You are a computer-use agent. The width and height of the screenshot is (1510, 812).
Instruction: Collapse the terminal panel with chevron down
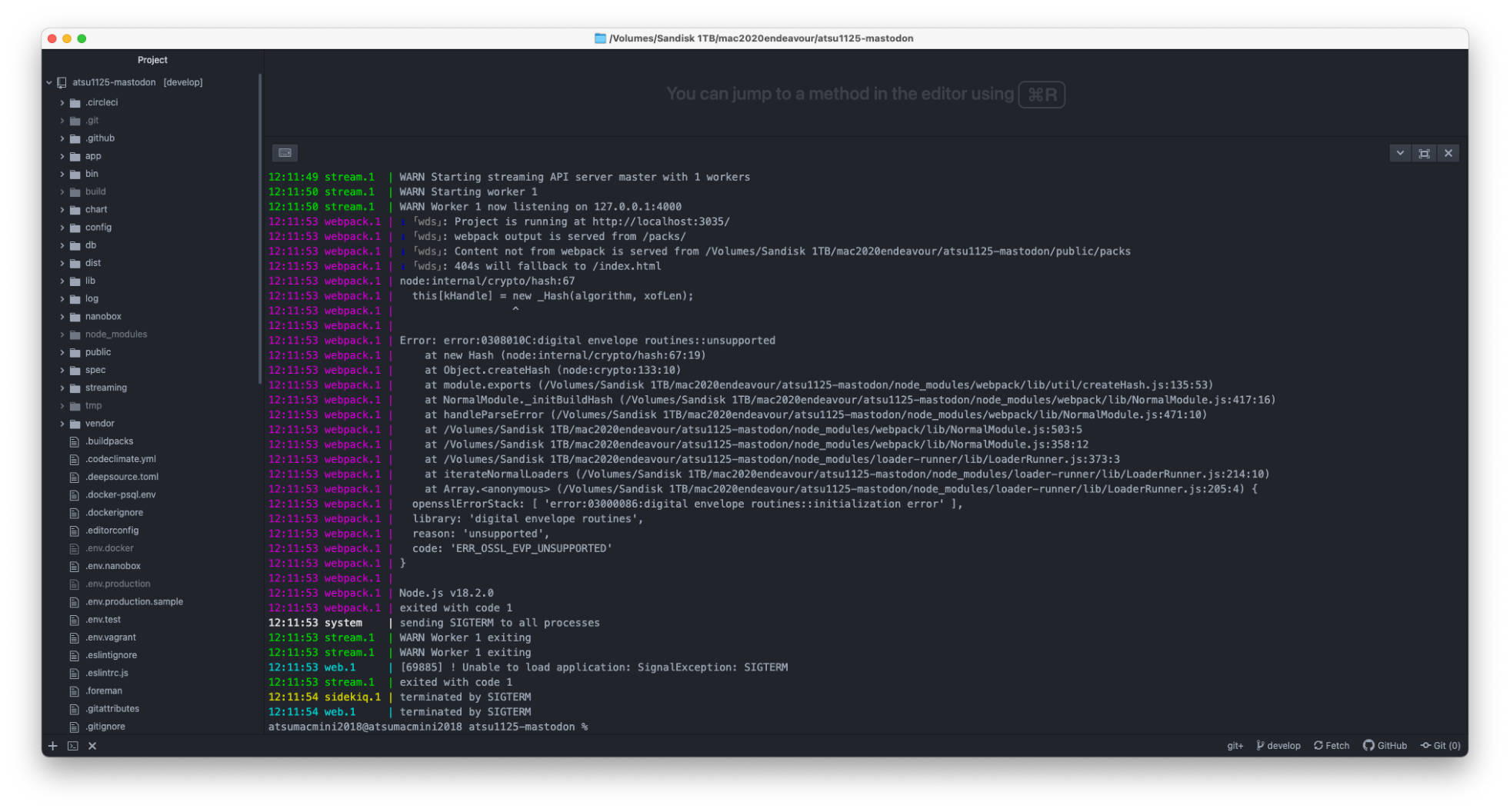(x=1400, y=153)
